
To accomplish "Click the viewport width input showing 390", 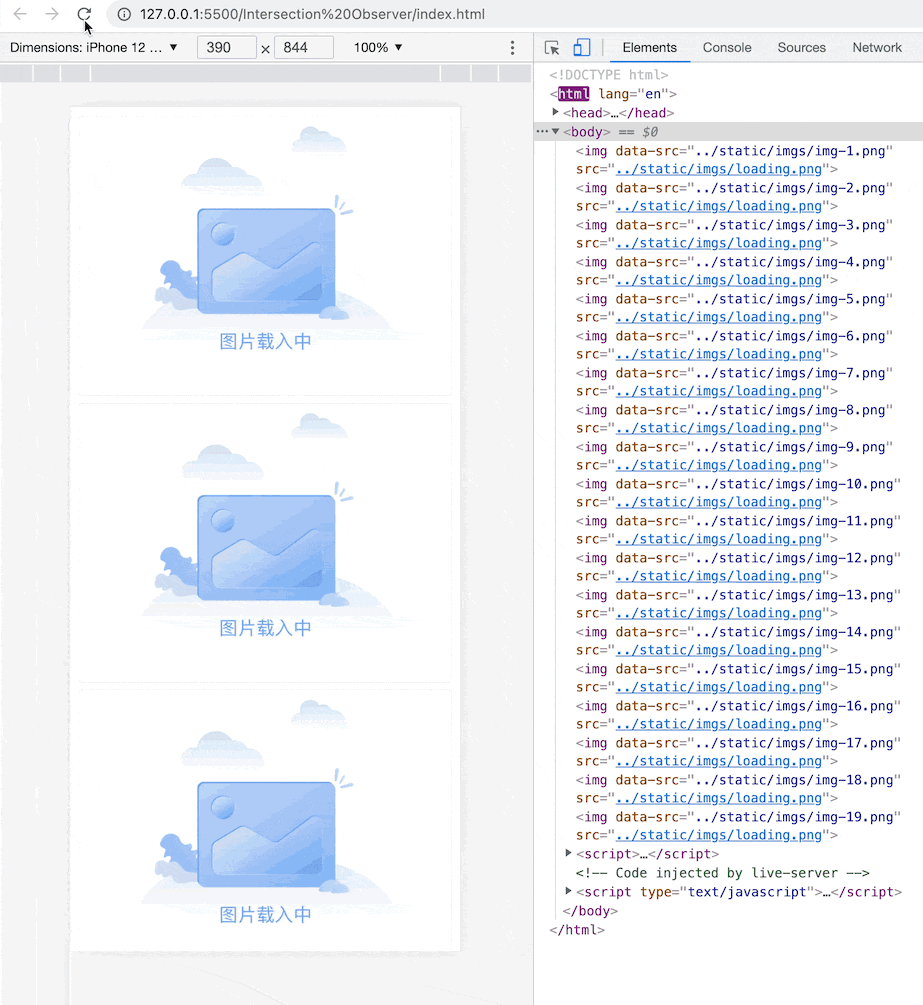I will click(227, 47).
